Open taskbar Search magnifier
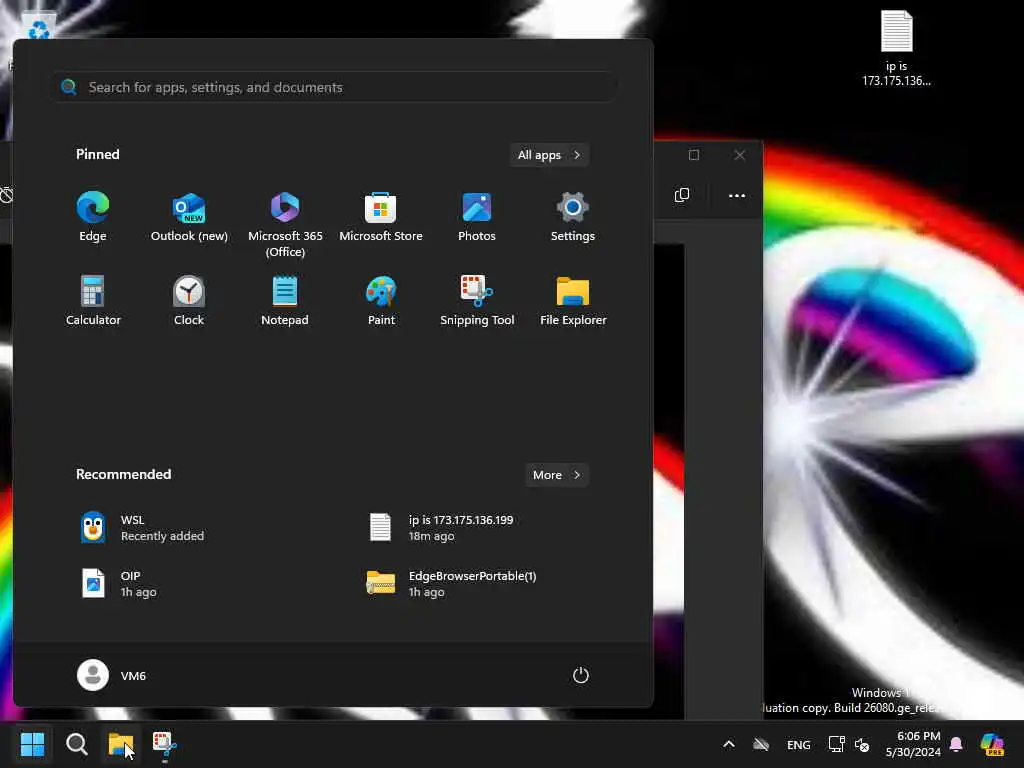The height and width of the screenshot is (768, 1024). (76, 744)
